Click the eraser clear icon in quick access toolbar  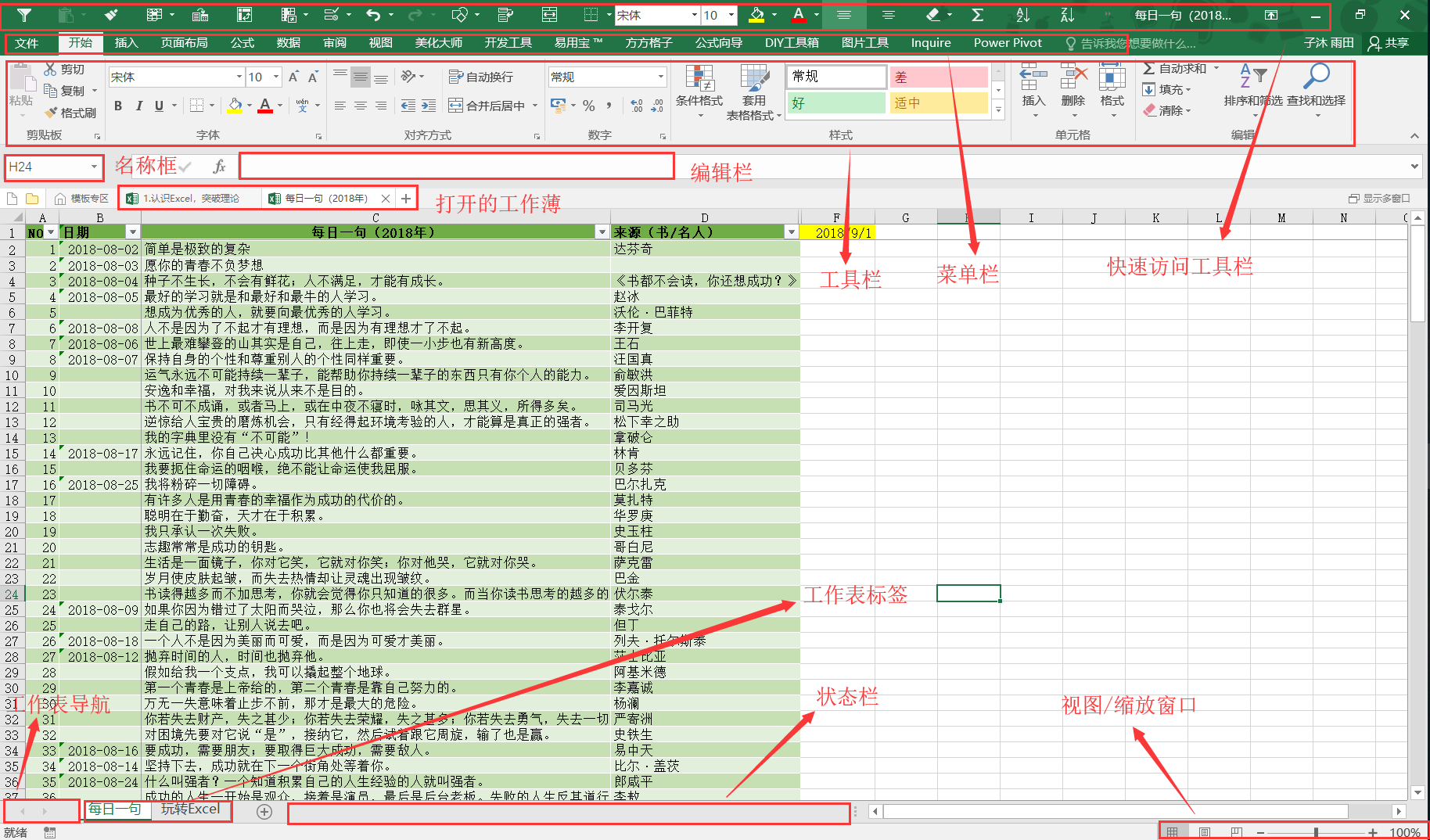[932, 15]
